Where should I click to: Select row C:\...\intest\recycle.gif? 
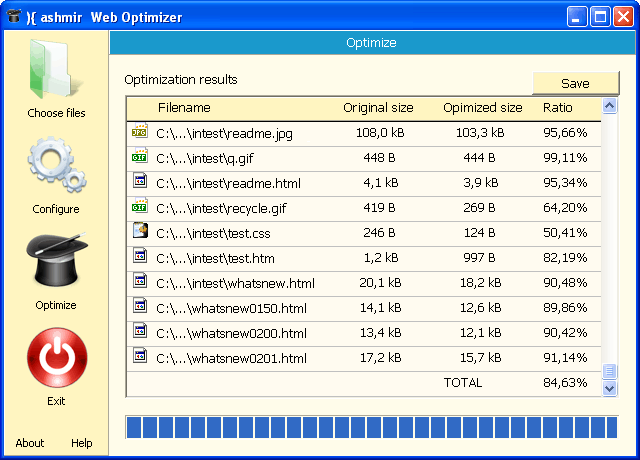[x=364, y=209]
